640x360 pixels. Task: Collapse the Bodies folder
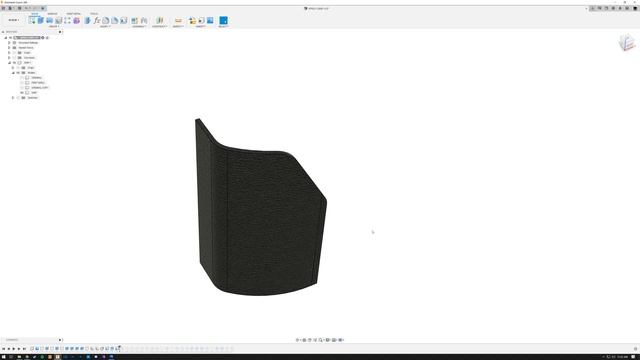[x=13, y=73]
